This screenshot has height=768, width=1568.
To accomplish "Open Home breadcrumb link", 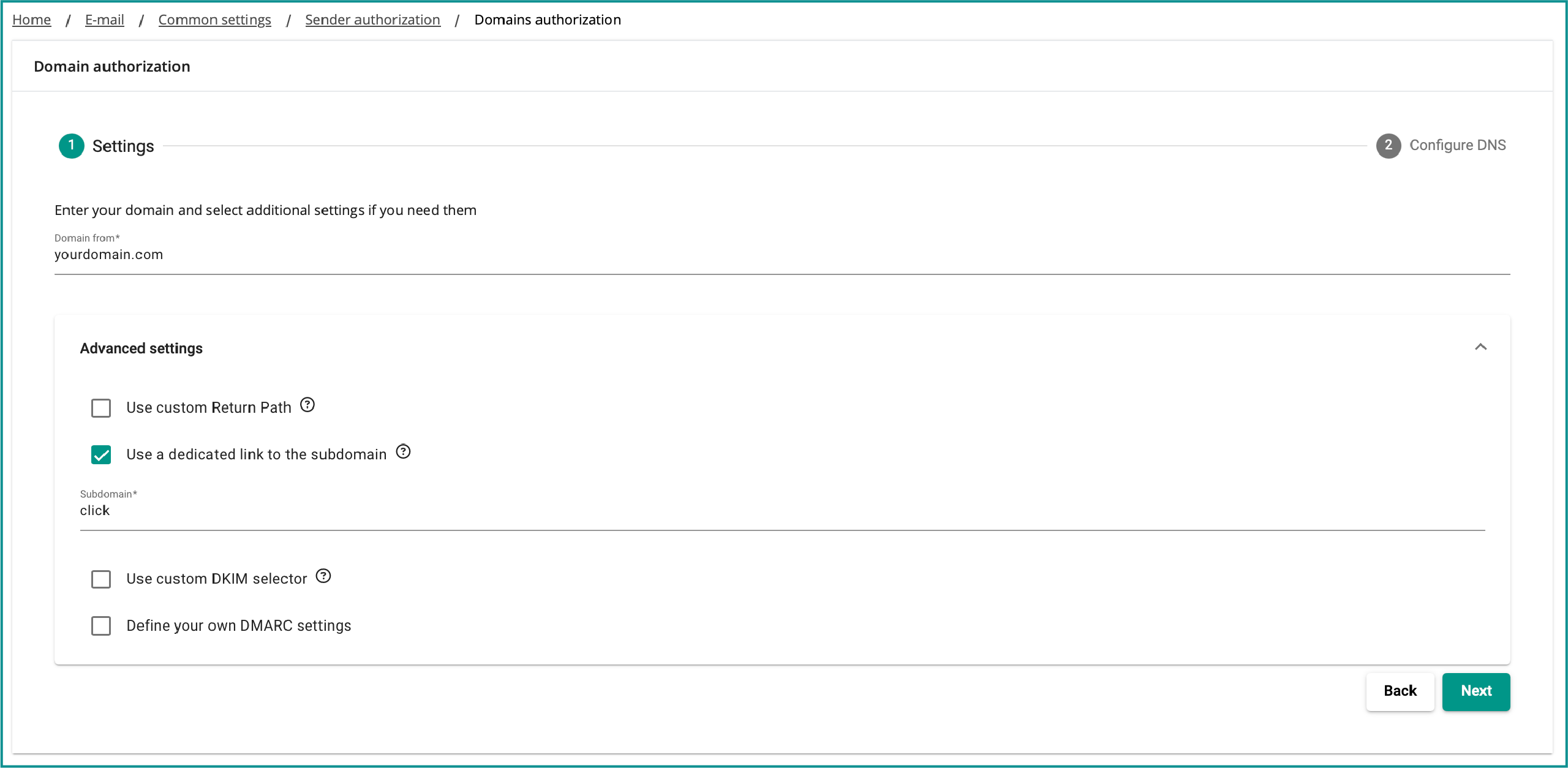I will 32,20.
